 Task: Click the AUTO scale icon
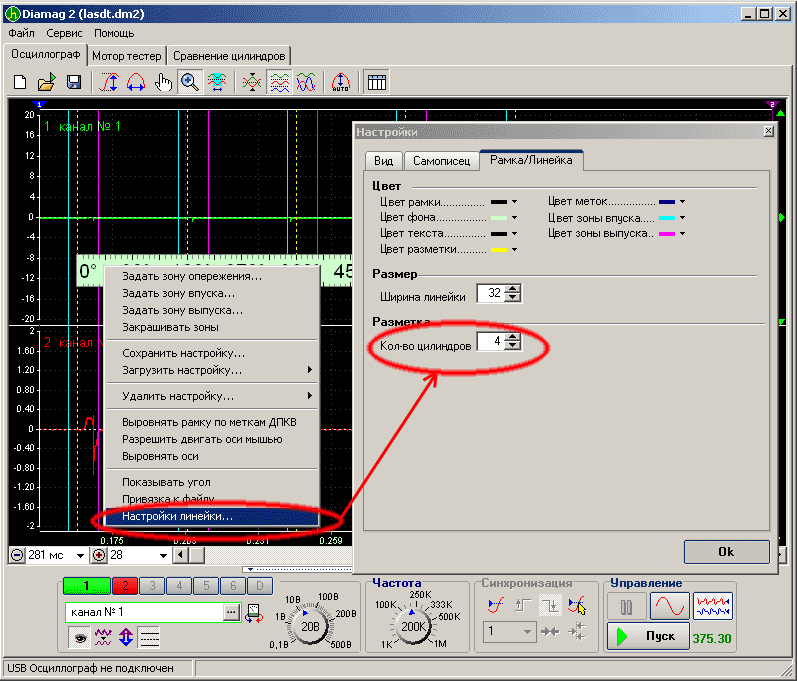click(x=341, y=82)
